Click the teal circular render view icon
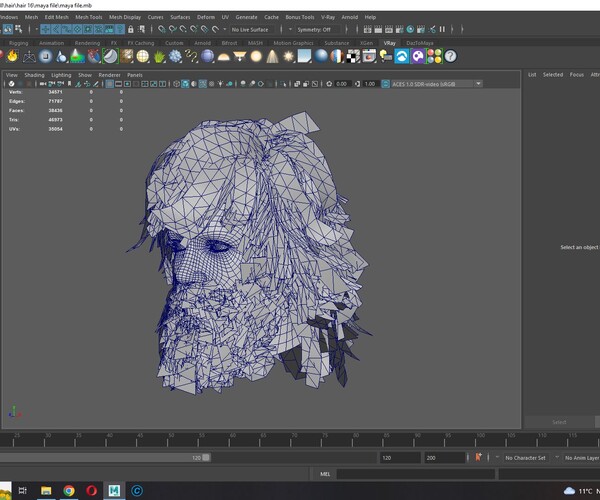Viewport: 600px width, 500px height. [410, 29]
